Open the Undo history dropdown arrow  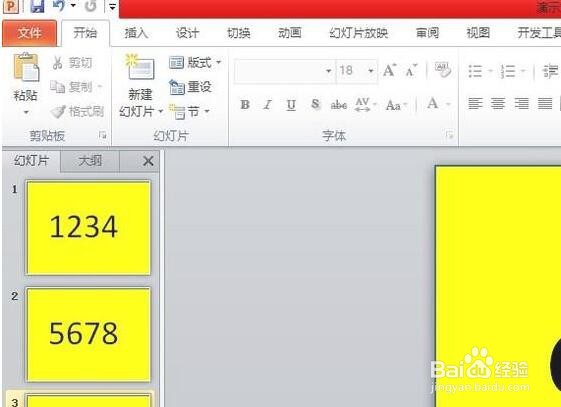(73, 6)
